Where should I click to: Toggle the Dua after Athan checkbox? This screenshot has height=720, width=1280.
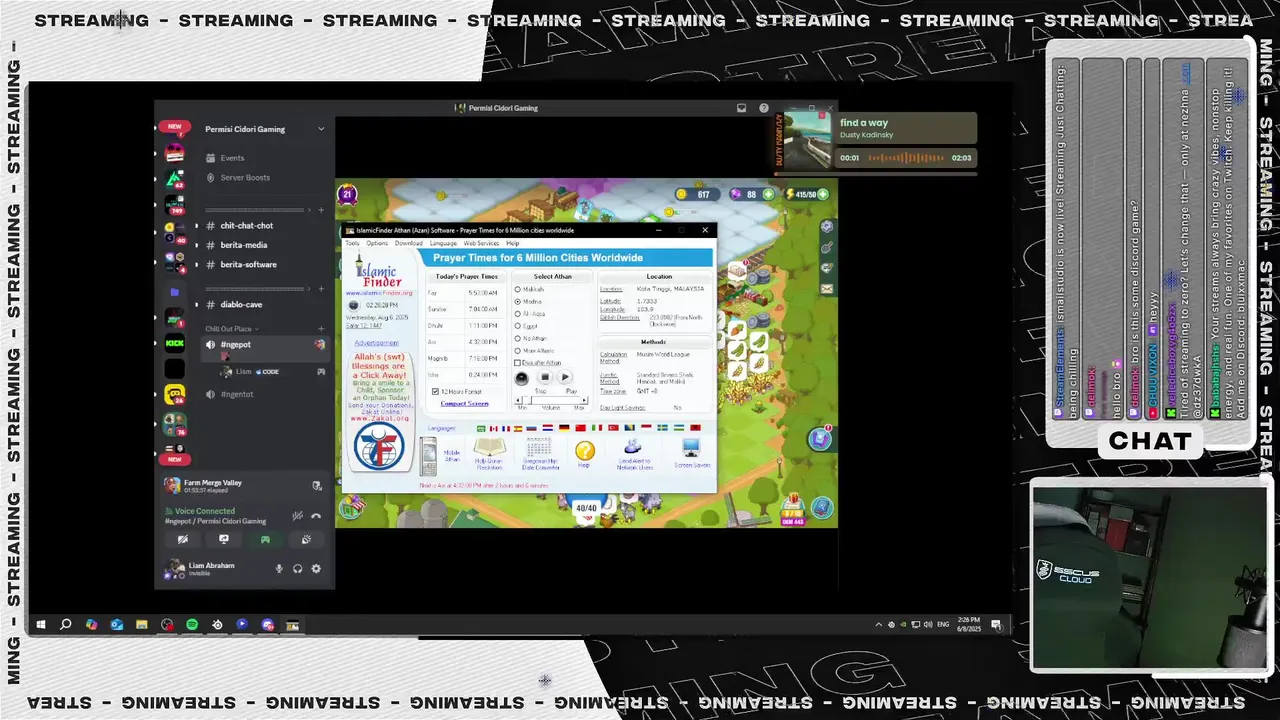pyautogui.click(x=517, y=363)
